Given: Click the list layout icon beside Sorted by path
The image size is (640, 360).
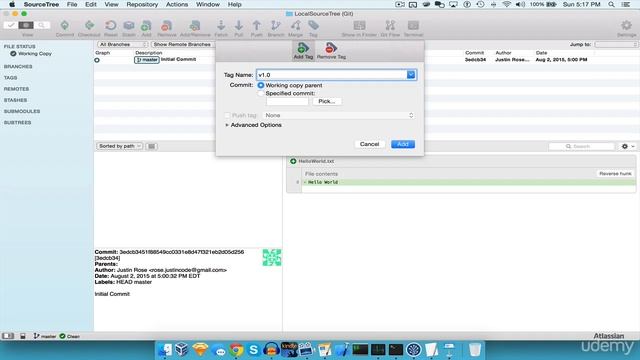Looking at the screenshot, I should point(151,146).
